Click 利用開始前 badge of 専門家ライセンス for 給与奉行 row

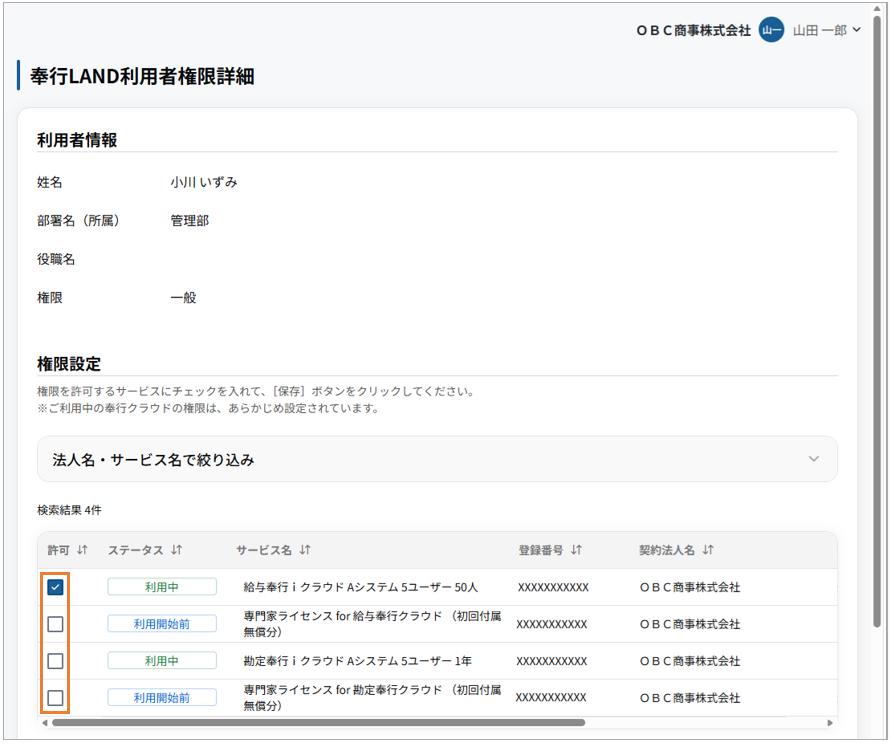coord(162,624)
